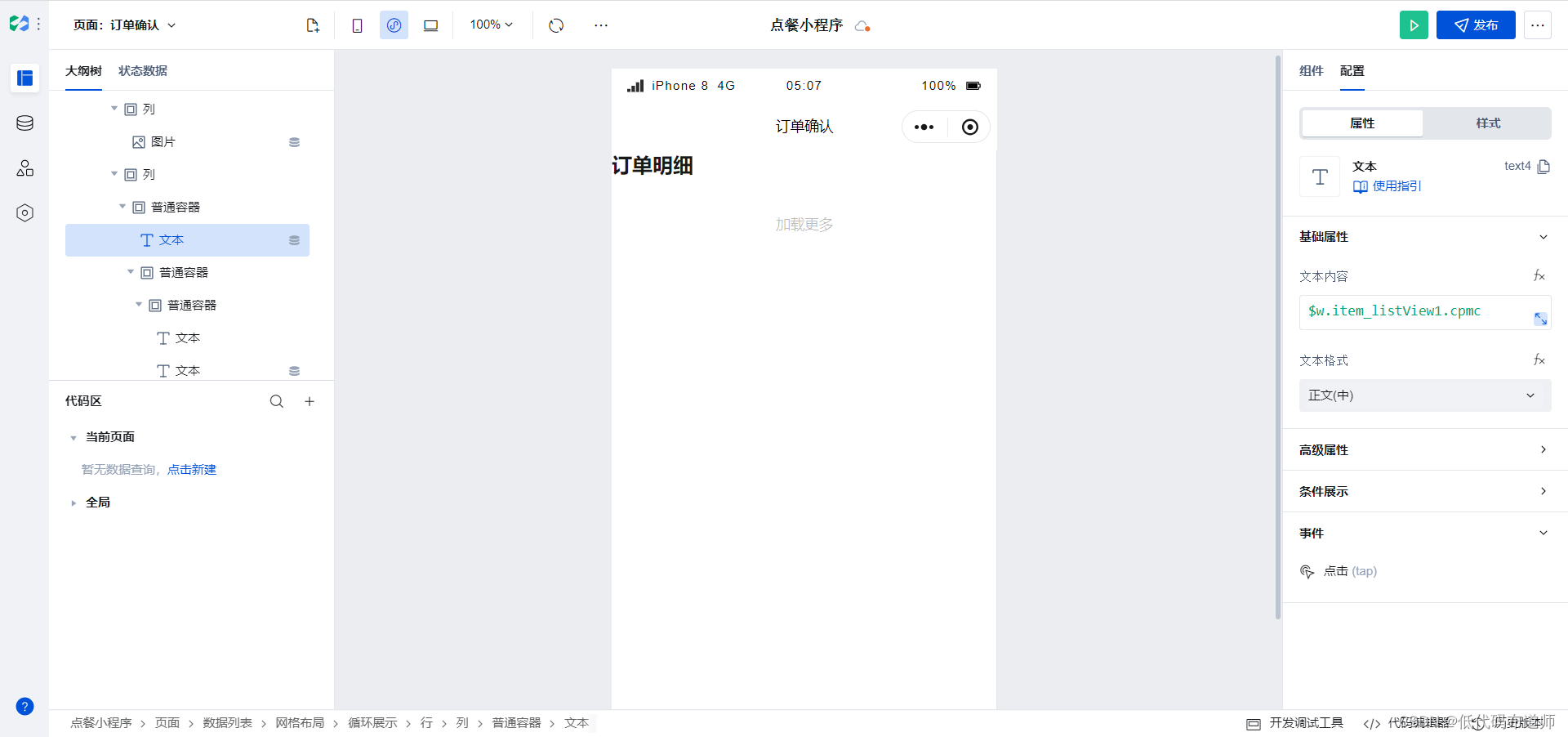Open the components and roles sidebar icon
This screenshot has height=737, width=1568.
pyautogui.click(x=24, y=167)
